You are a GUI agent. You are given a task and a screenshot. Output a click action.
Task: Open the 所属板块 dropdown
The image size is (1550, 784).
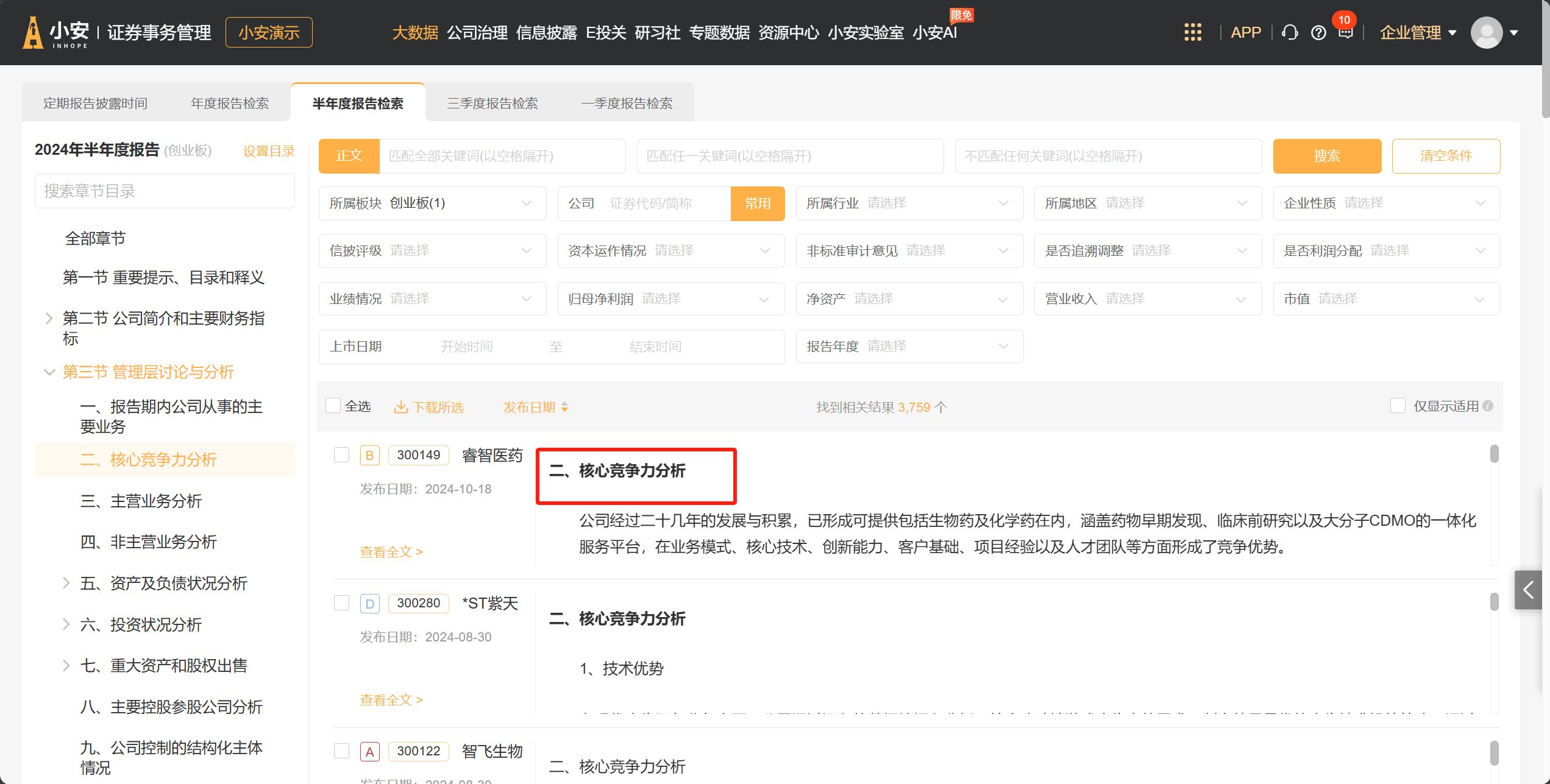432,203
